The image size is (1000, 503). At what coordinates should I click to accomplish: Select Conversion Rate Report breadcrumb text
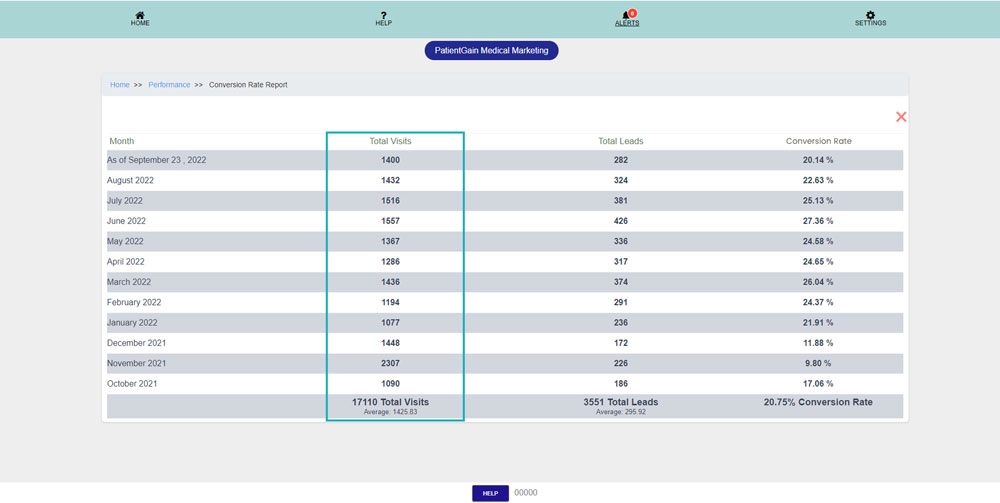[248, 85]
